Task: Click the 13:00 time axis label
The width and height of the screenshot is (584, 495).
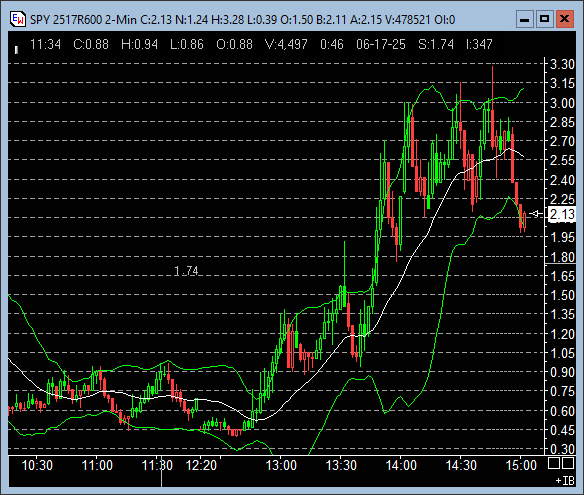Action: tap(281, 465)
